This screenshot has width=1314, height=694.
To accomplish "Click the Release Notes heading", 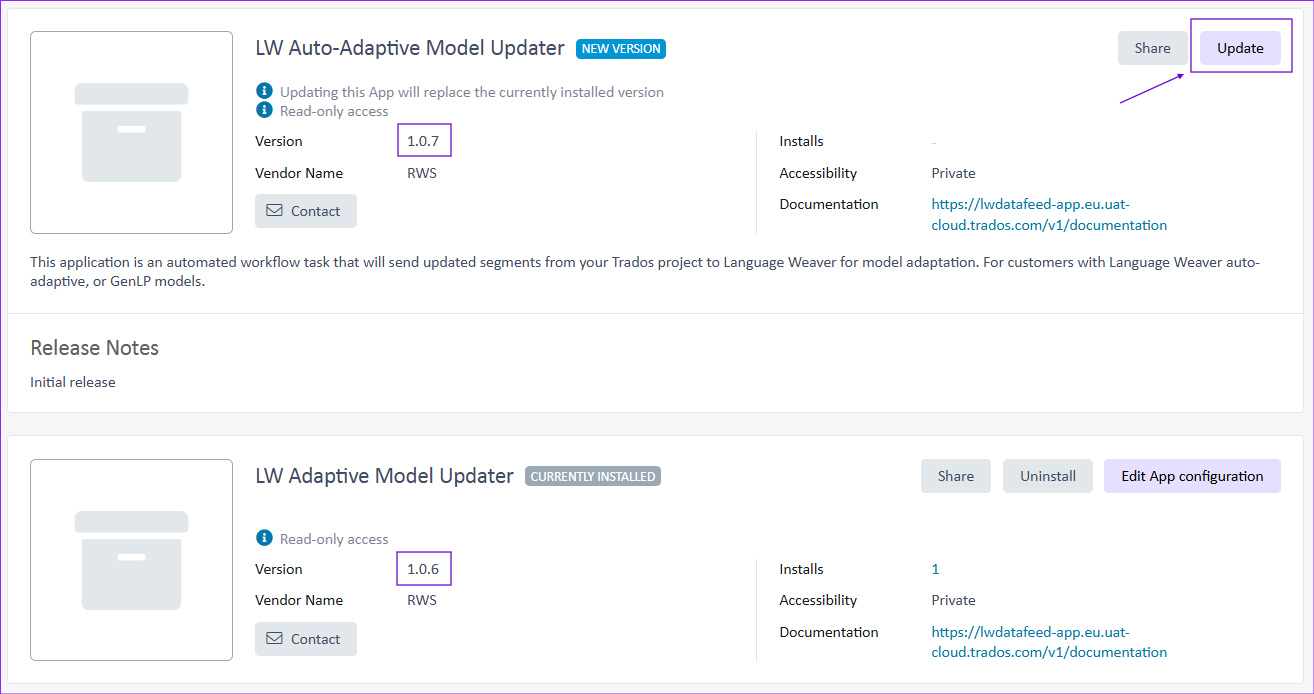I will pyautogui.click(x=95, y=348).
